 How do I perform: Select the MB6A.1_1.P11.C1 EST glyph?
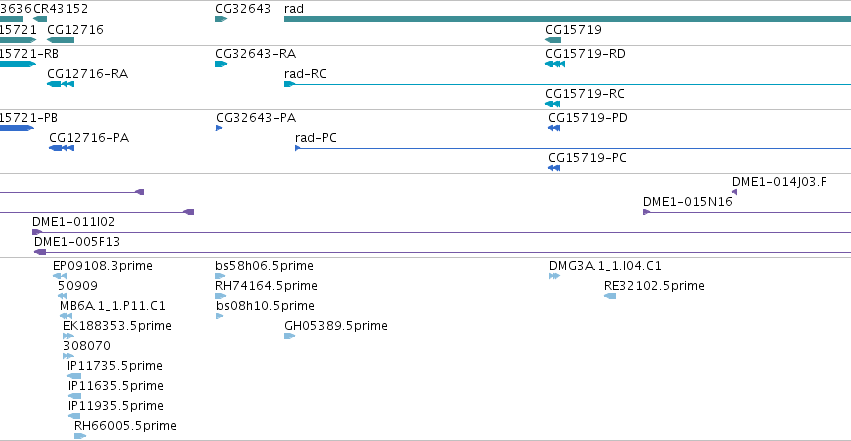click(66, 316)
